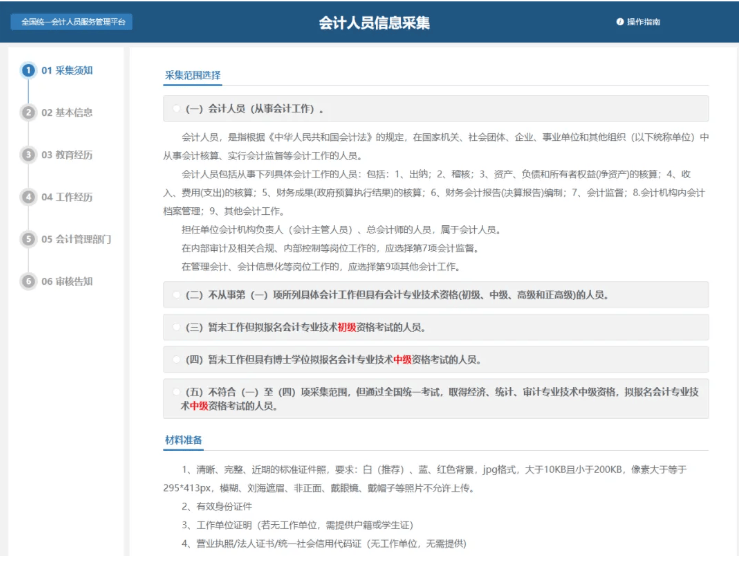Open the 05 会计管理部门 step
This screenshot has height=567, width=739.
76,239
